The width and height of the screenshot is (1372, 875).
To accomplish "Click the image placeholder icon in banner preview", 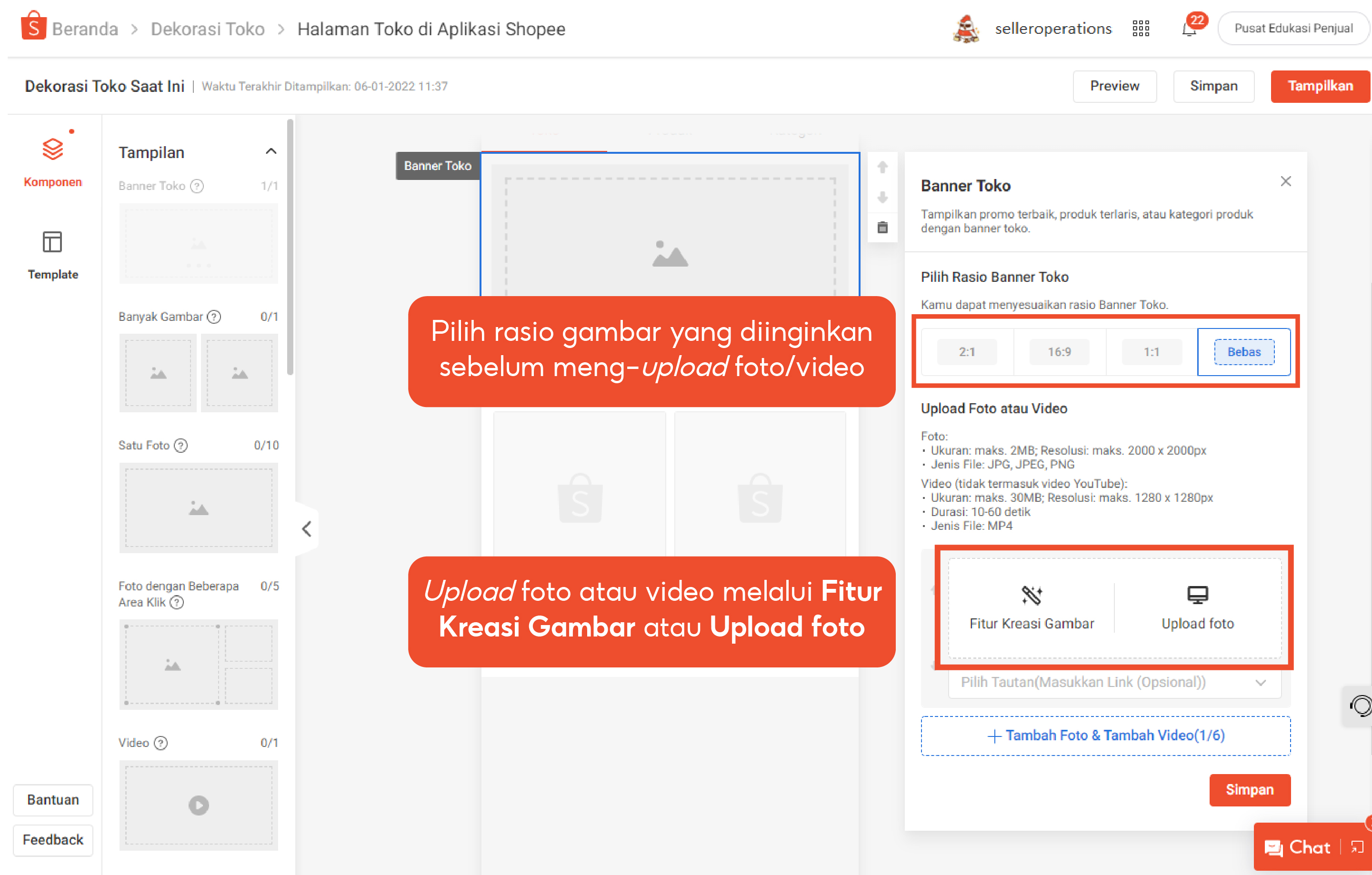I will [x=670, y=253].
